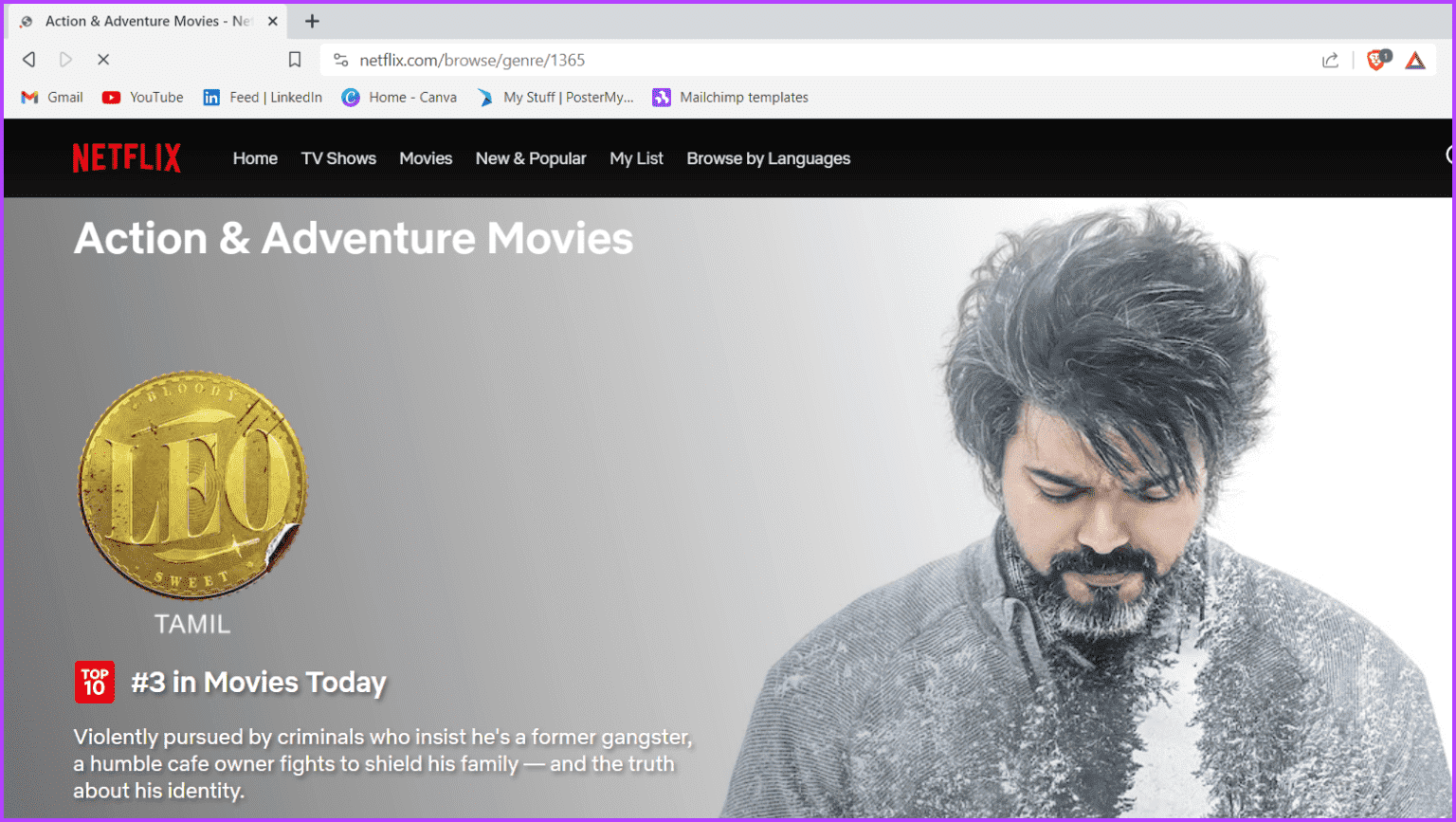This screenshot has width=1456, height=822.
Task: Go to Home in Netflix navigation
Action: [255, 158]
